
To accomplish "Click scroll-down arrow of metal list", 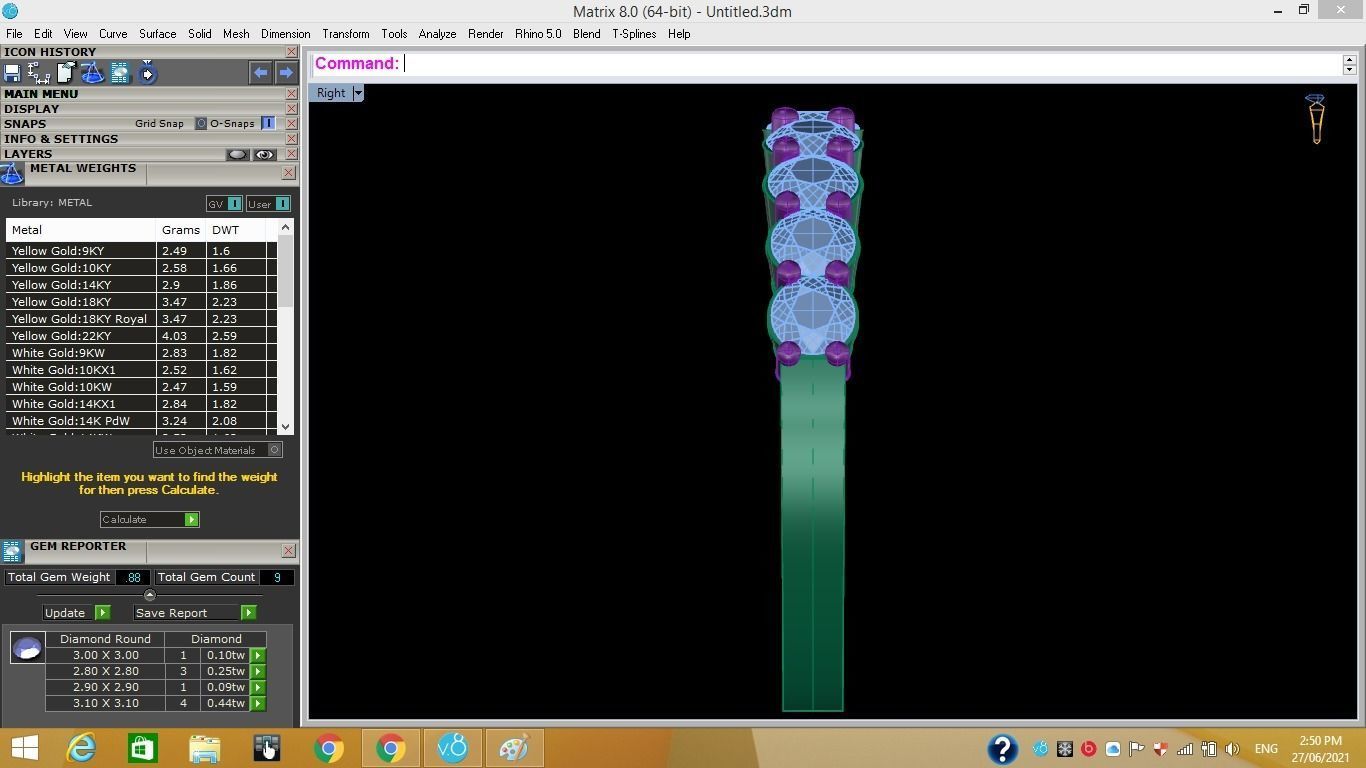I will tap(286, 427).
